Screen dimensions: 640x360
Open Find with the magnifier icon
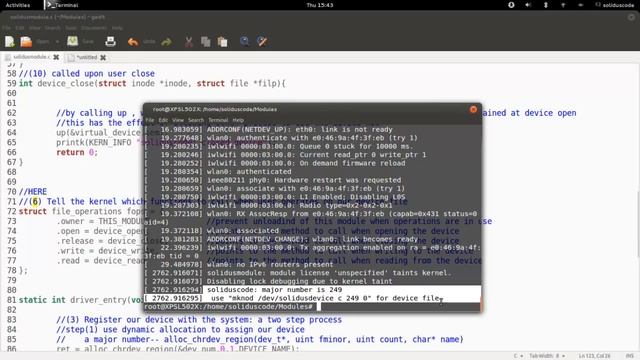(x=244, y=41)
